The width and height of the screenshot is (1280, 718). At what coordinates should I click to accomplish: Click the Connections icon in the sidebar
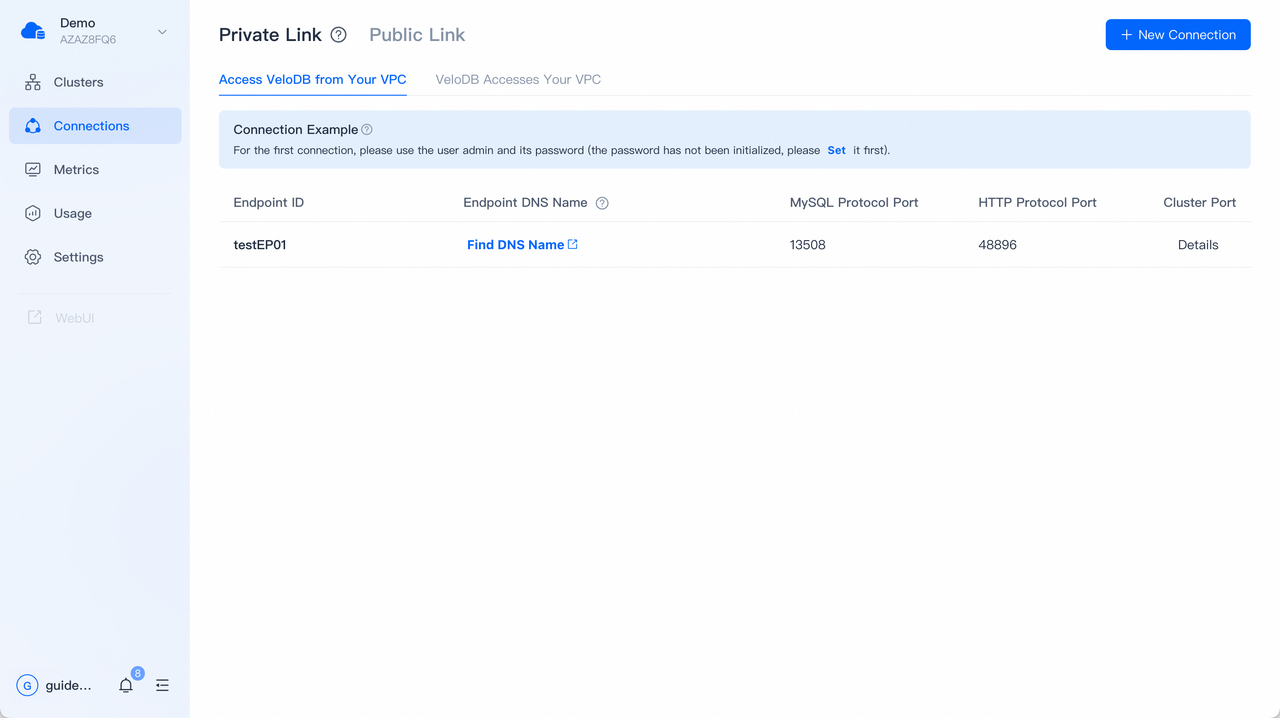32,125
